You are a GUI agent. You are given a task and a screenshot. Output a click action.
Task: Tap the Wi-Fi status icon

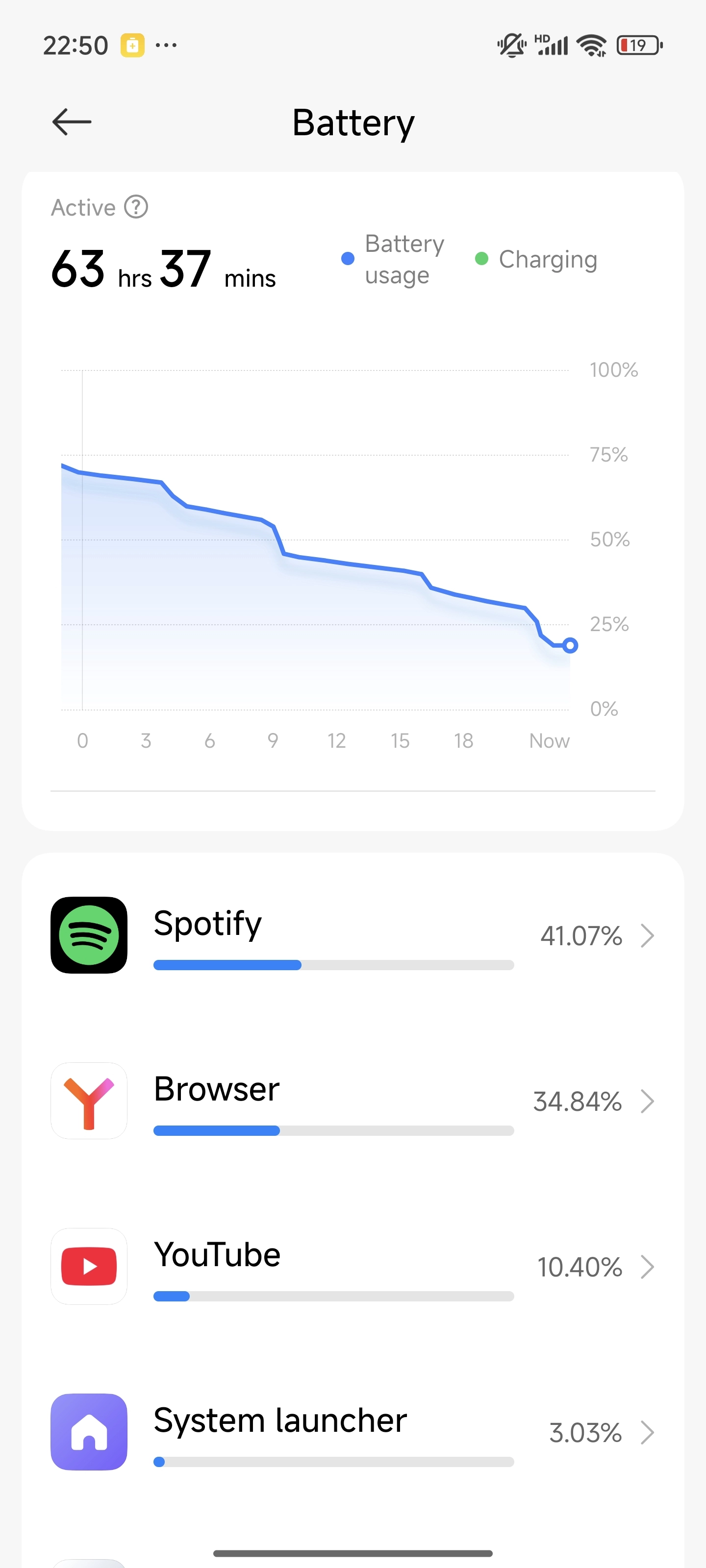pyautogui.click(x=591, y=45)
